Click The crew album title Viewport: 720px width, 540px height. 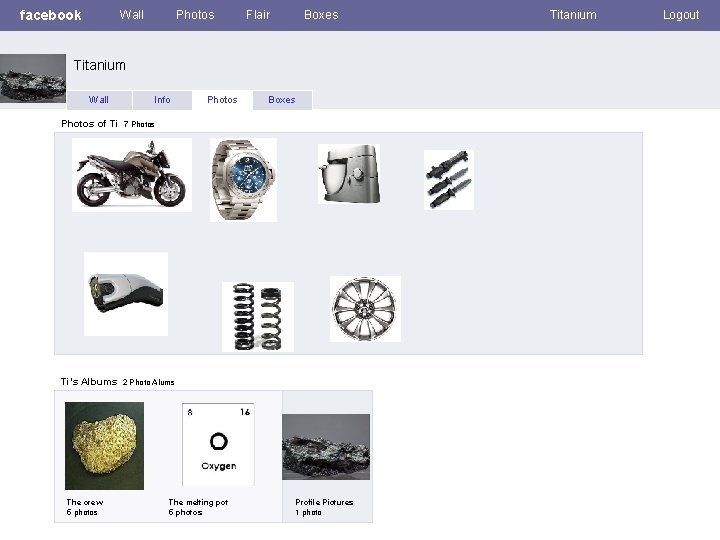[85, 502]
